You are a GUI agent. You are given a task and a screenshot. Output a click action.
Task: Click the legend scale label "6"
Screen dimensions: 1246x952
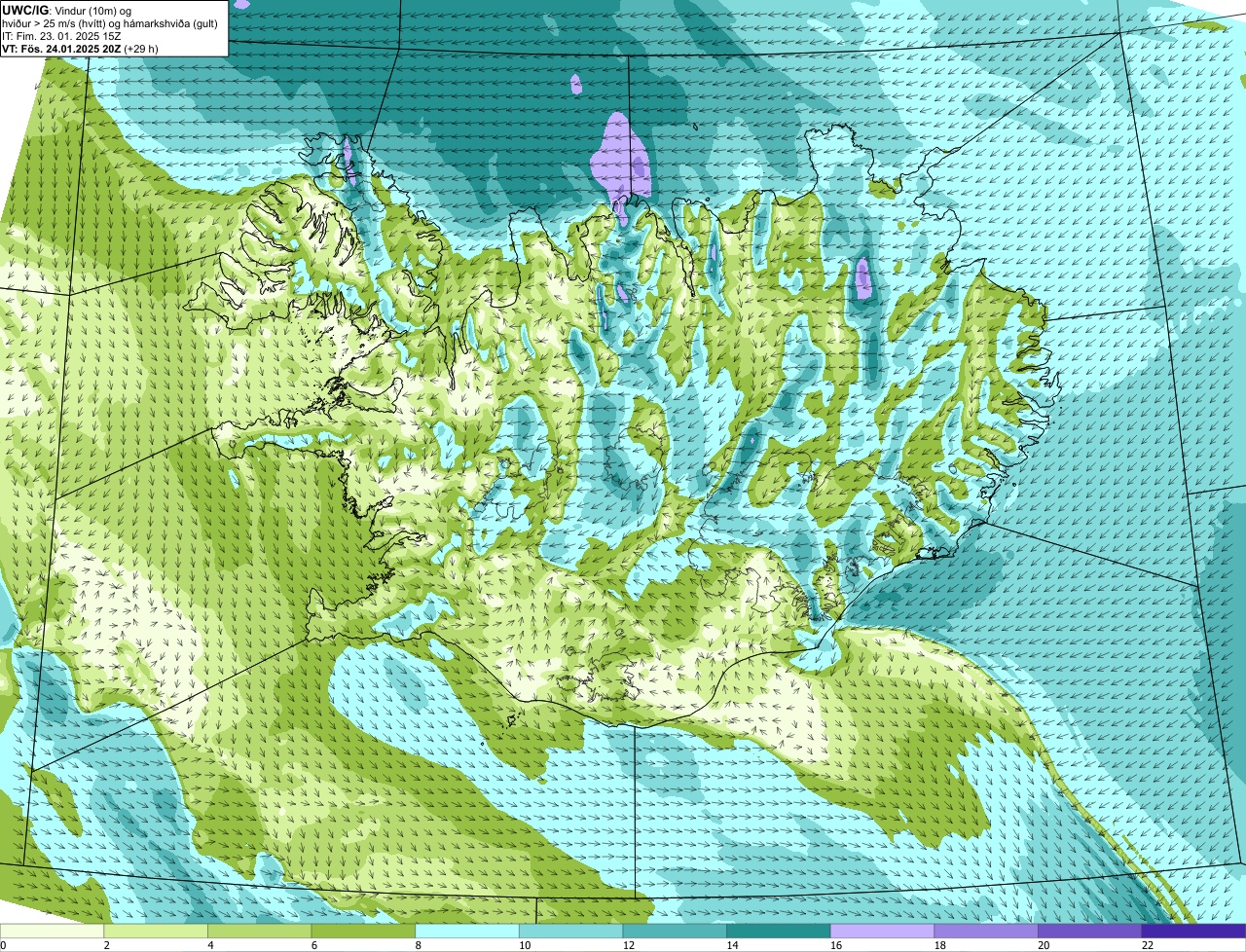[314, 945]
